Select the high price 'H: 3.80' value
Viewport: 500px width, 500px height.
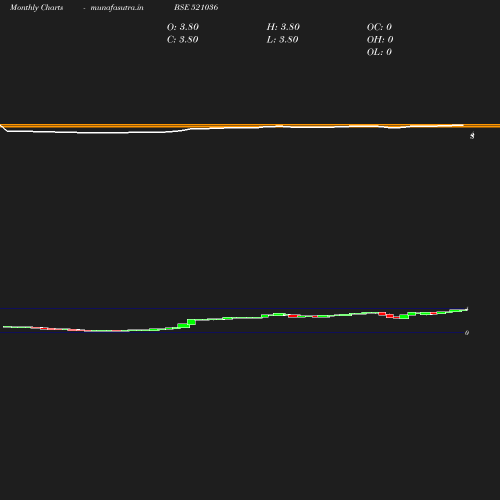click(283, 27)
